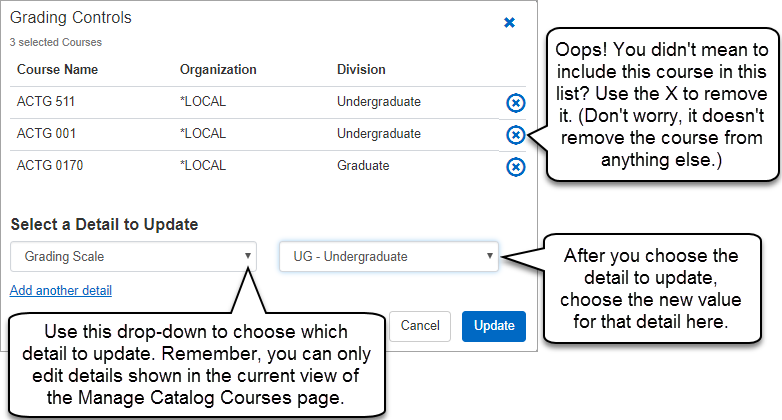Viewport: 782px width, 420px height.
Task: Select the ACTG 0170 course name
Action: point(49,166)
